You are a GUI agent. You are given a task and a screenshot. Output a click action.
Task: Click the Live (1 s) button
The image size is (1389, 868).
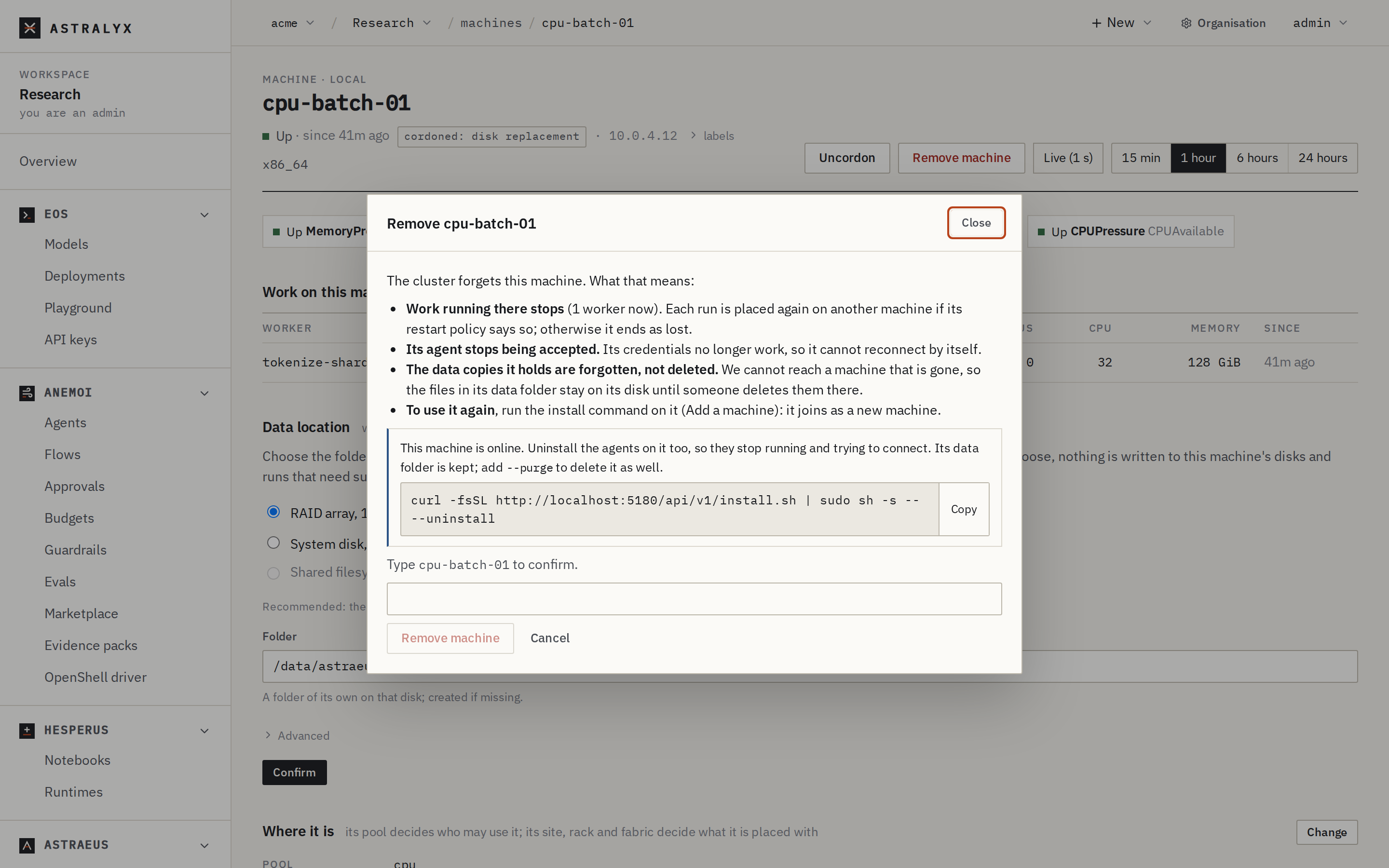tap(1068, 158)
